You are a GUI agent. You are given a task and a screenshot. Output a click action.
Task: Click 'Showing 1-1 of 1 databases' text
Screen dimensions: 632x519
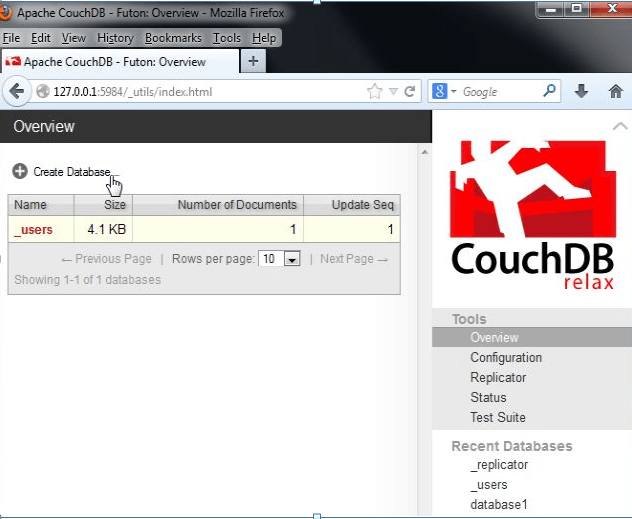[x=87, y=280]
